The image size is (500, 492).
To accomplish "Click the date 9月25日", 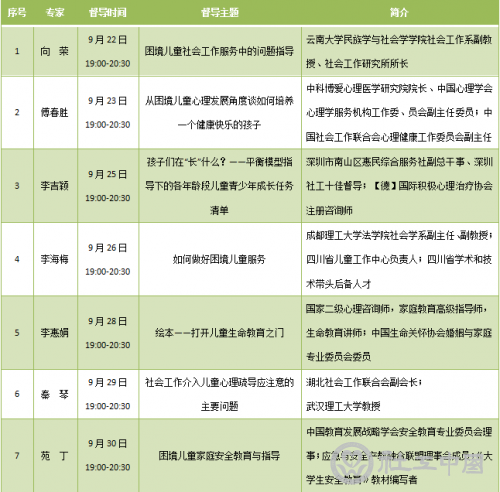I will [x=108, y=174].
